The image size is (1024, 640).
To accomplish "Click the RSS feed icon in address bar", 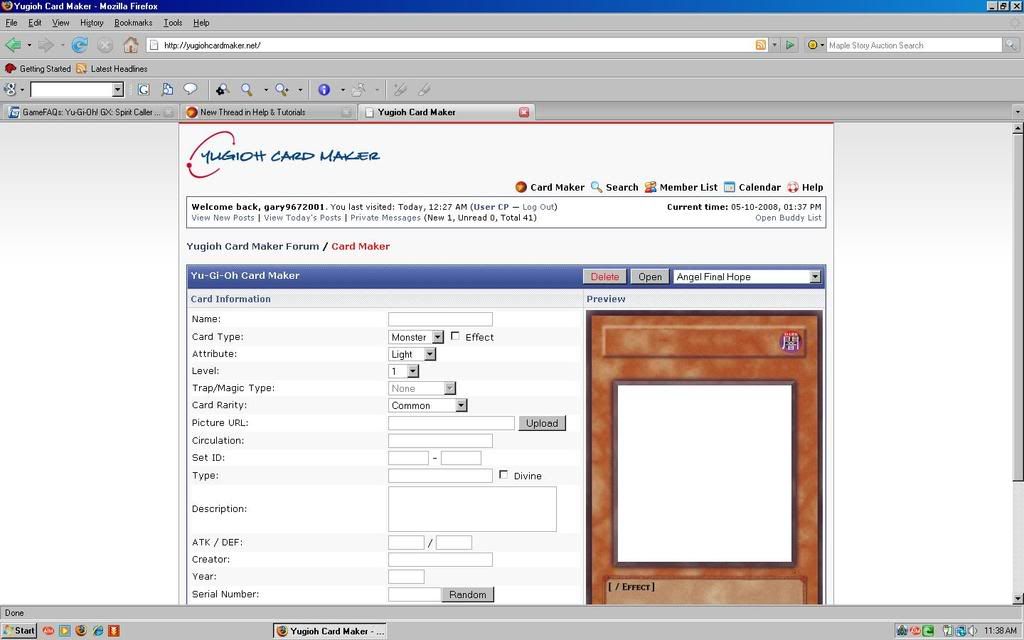I will (x=761, y=45).
